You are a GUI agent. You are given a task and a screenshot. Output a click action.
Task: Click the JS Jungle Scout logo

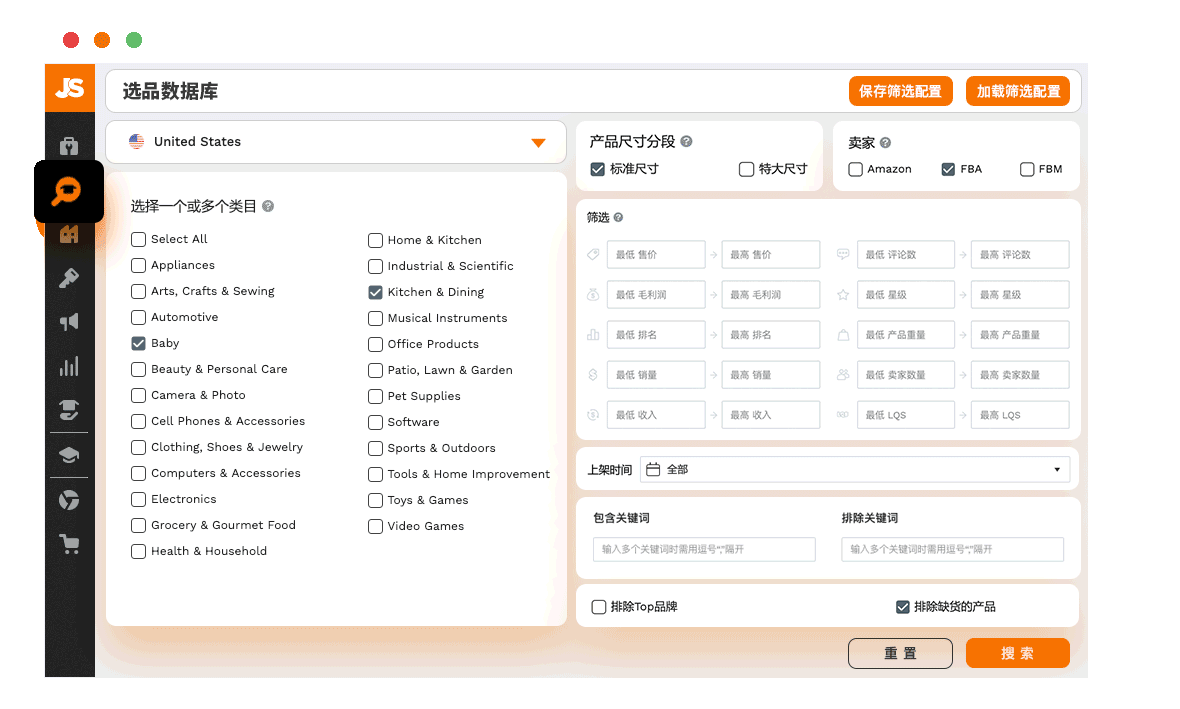[x=70, y=88]
